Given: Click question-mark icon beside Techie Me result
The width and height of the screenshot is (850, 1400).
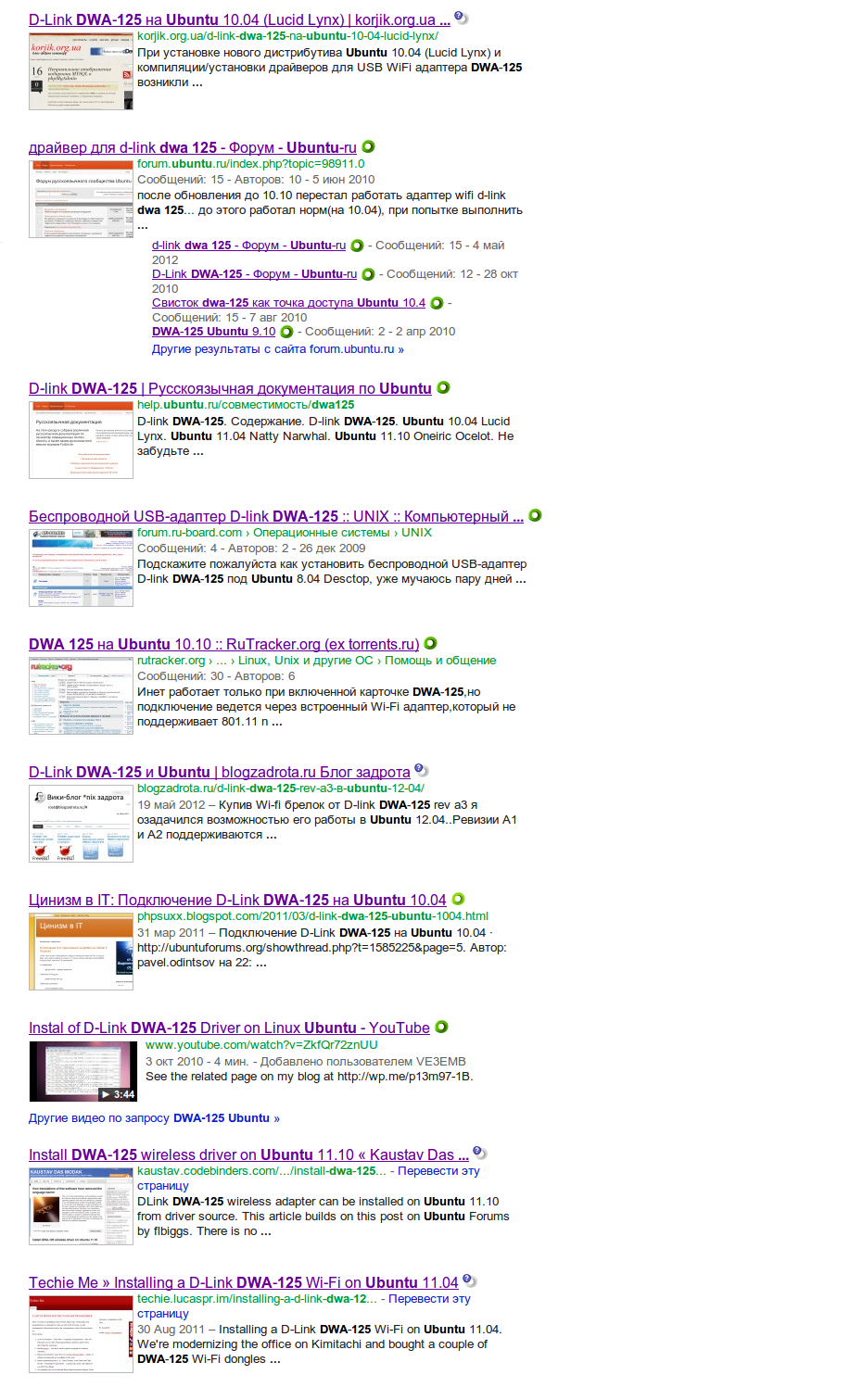Looking at the screenshot, I should pos(470,1281).
